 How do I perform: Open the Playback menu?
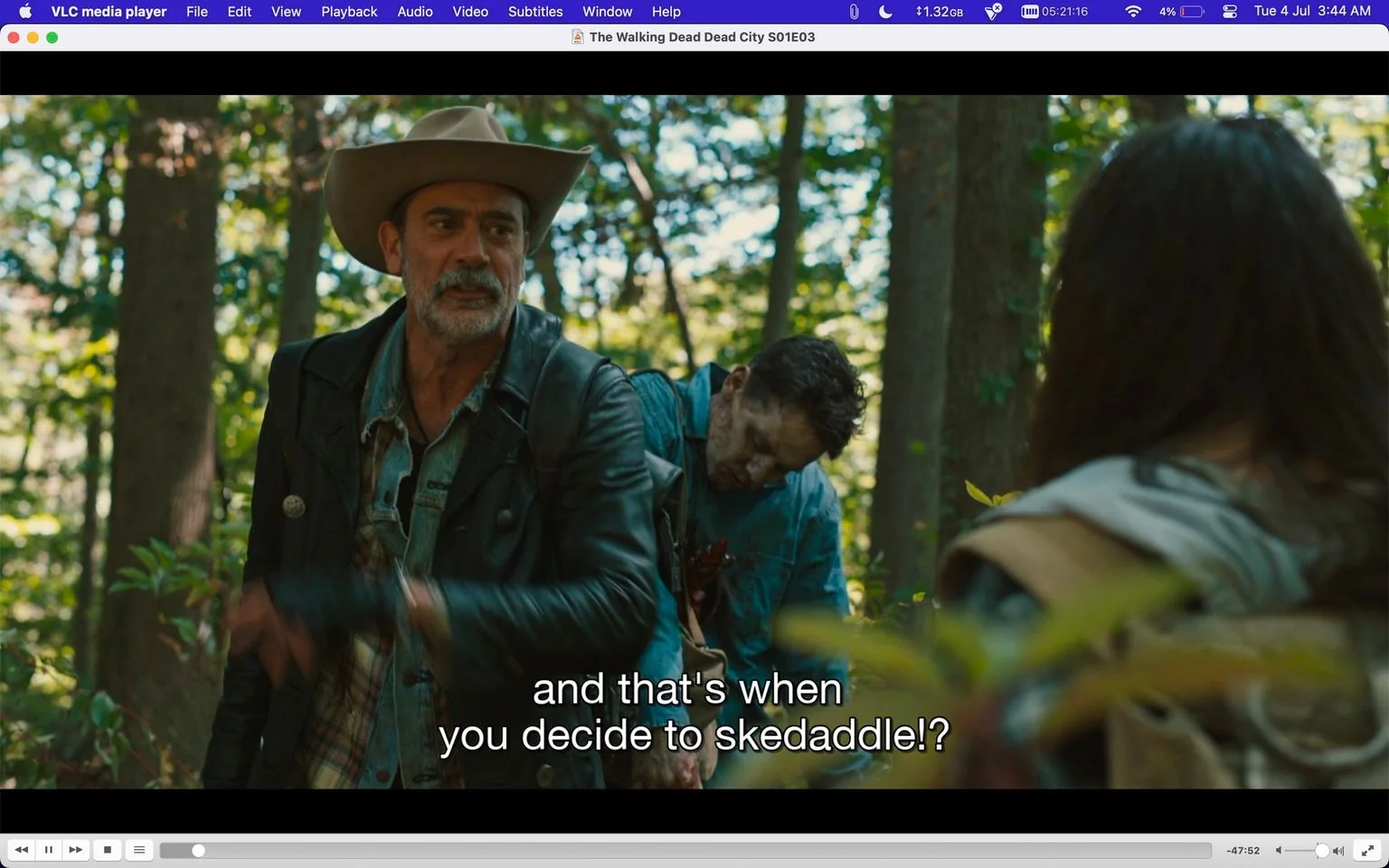(x=349, y=12)
